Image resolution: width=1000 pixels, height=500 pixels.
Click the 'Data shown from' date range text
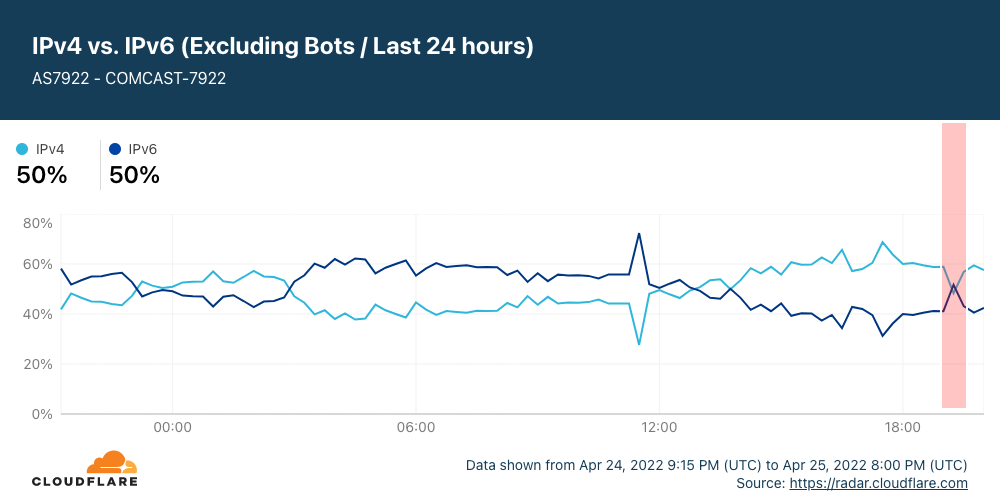click(716, 465)
